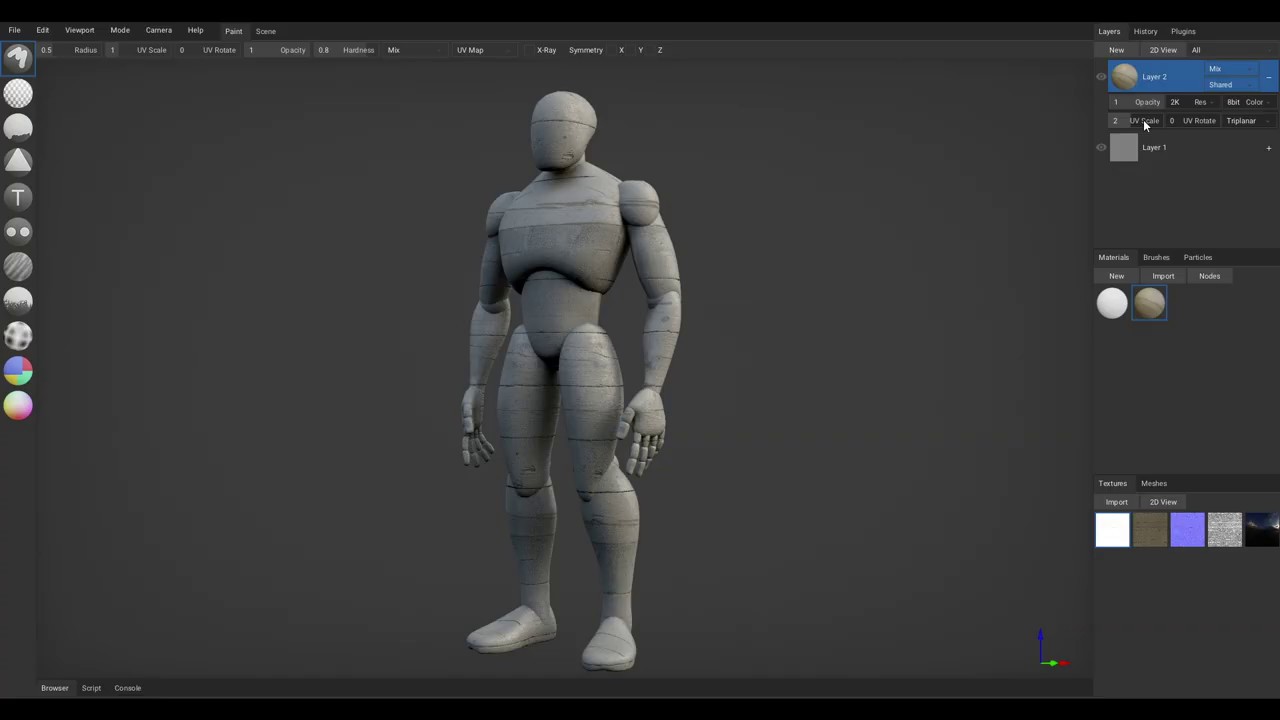Switch to the History tab

coord(1145,31)
